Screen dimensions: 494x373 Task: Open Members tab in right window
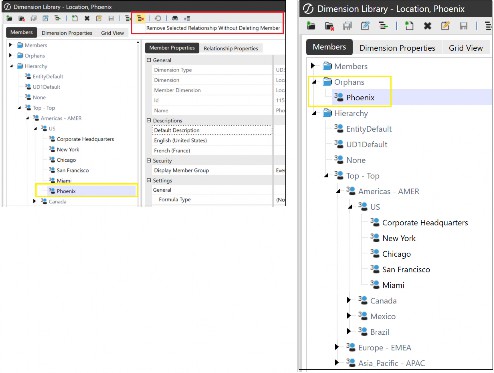[329, 47]
